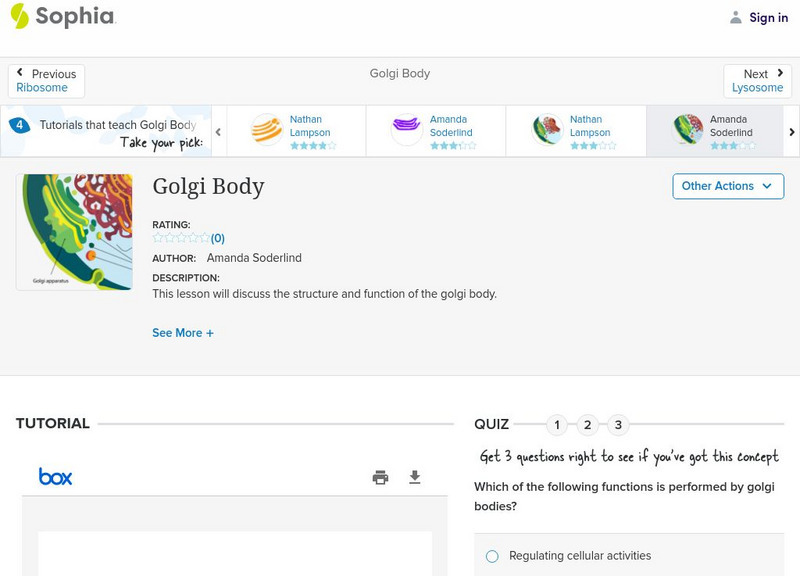Rate the lesson with the first star
The image size is (800, 576).
(156, 237)
